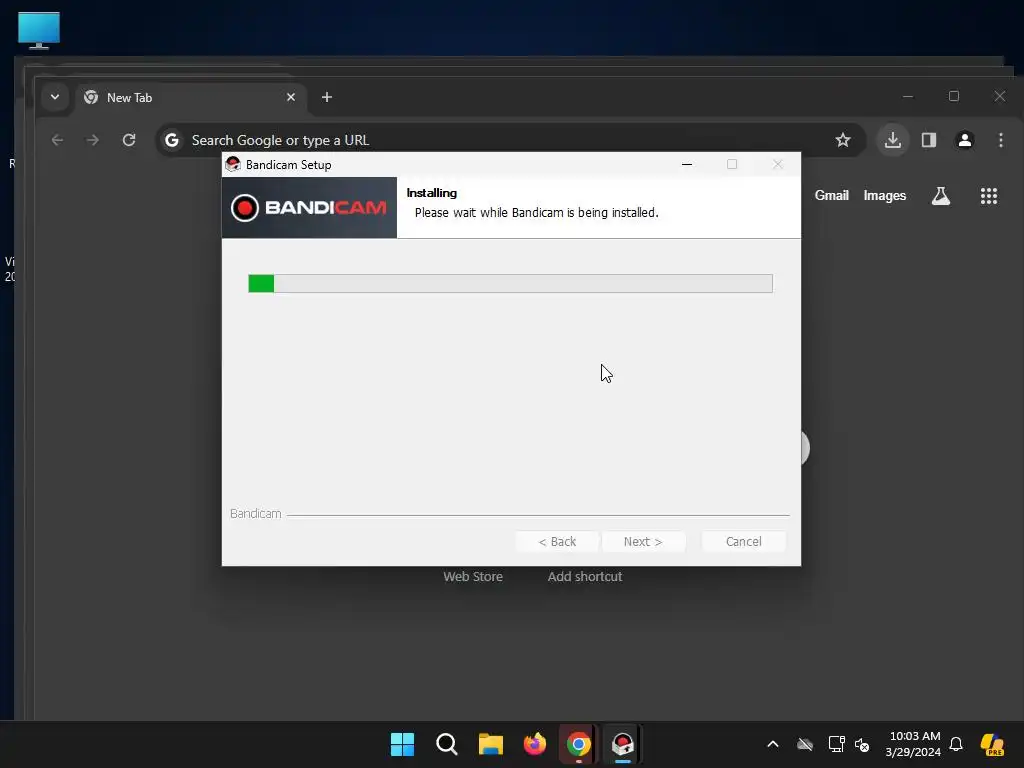Click the Web Store shortcut label

point(473,577)
